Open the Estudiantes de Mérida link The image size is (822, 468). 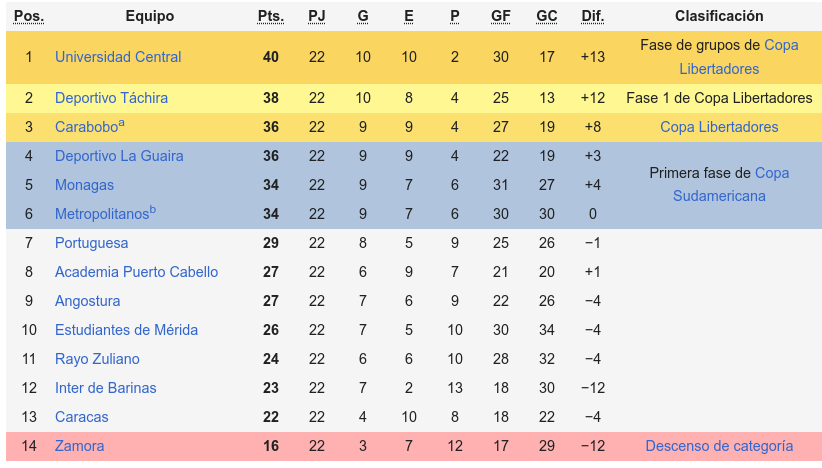click(126, 330)
